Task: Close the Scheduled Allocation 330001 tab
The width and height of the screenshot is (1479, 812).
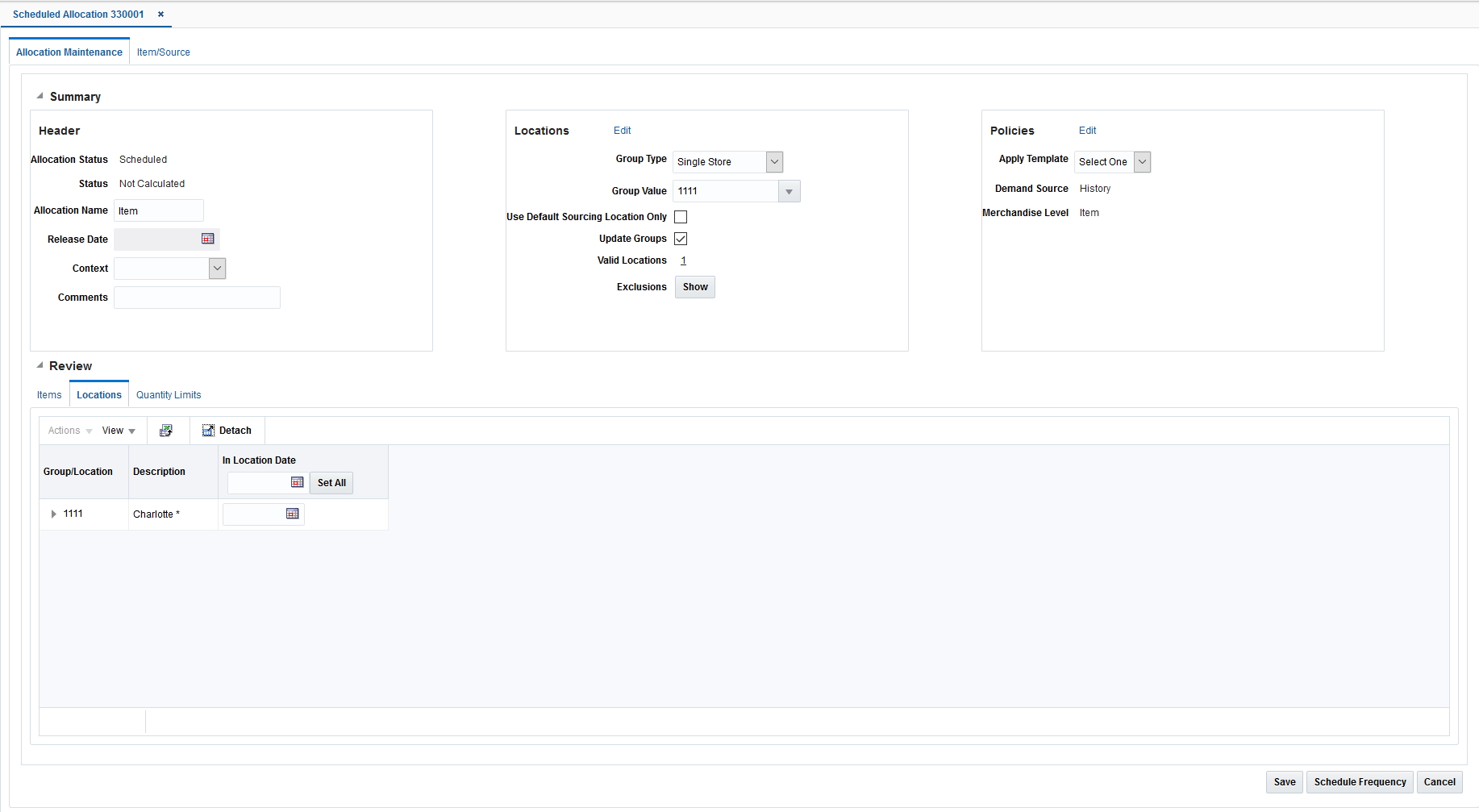Action: click(x=160, y=14)
